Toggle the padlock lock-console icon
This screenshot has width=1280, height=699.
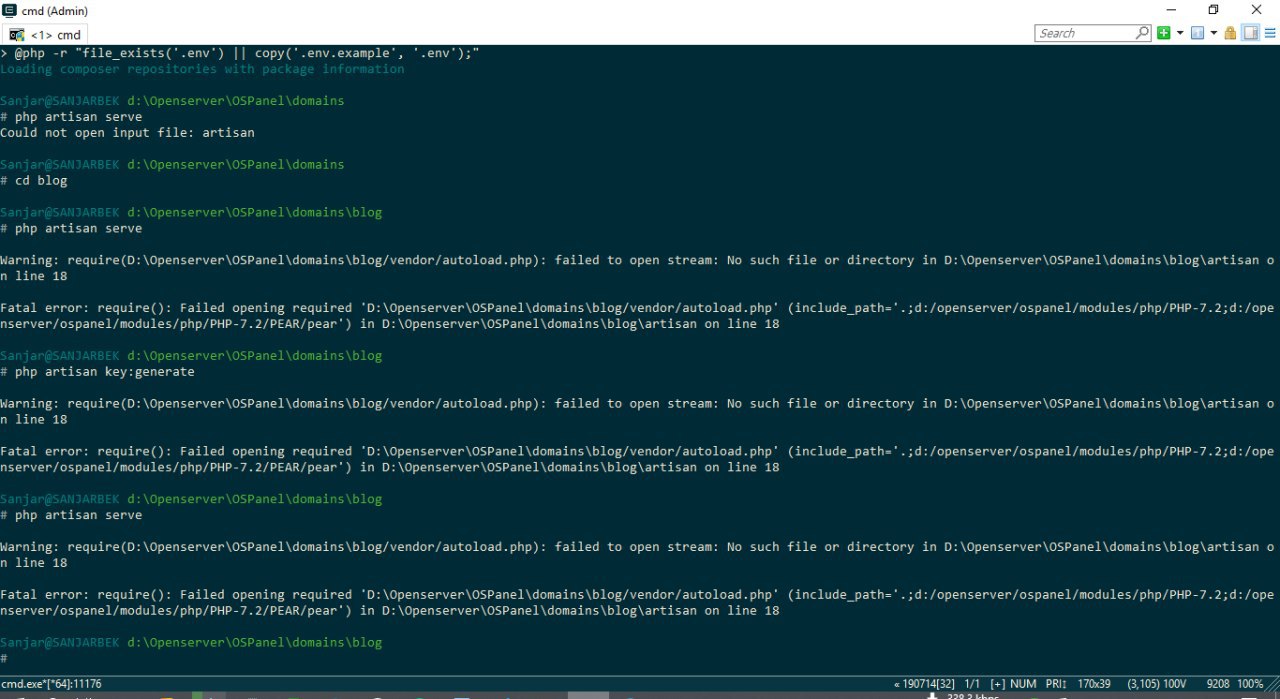tap(1231, 33)
